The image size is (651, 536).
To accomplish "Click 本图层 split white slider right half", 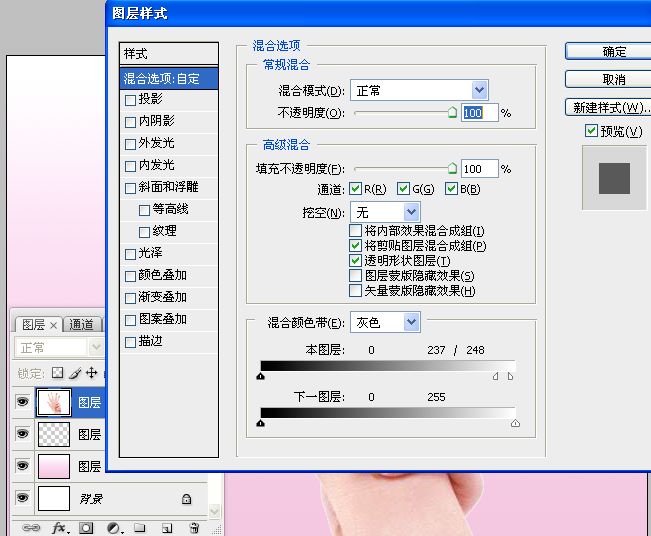I will [x=510, y=376].
